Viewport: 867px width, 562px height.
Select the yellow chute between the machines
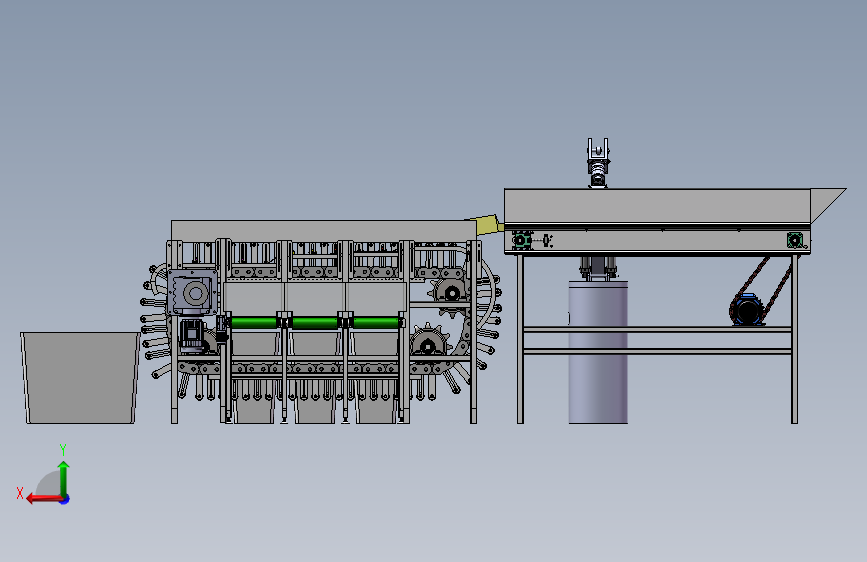pos(488,225)
